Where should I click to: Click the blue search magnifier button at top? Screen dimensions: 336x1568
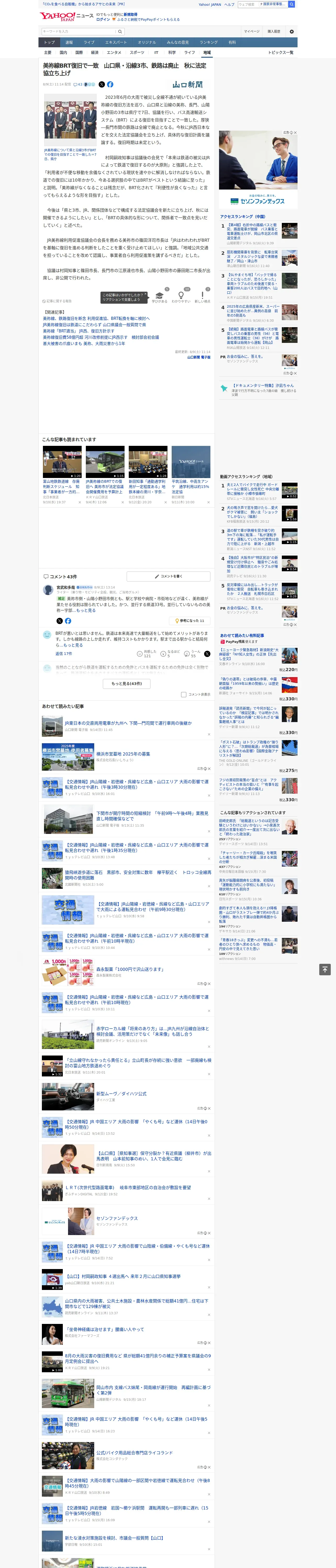[x=292, y=4]
